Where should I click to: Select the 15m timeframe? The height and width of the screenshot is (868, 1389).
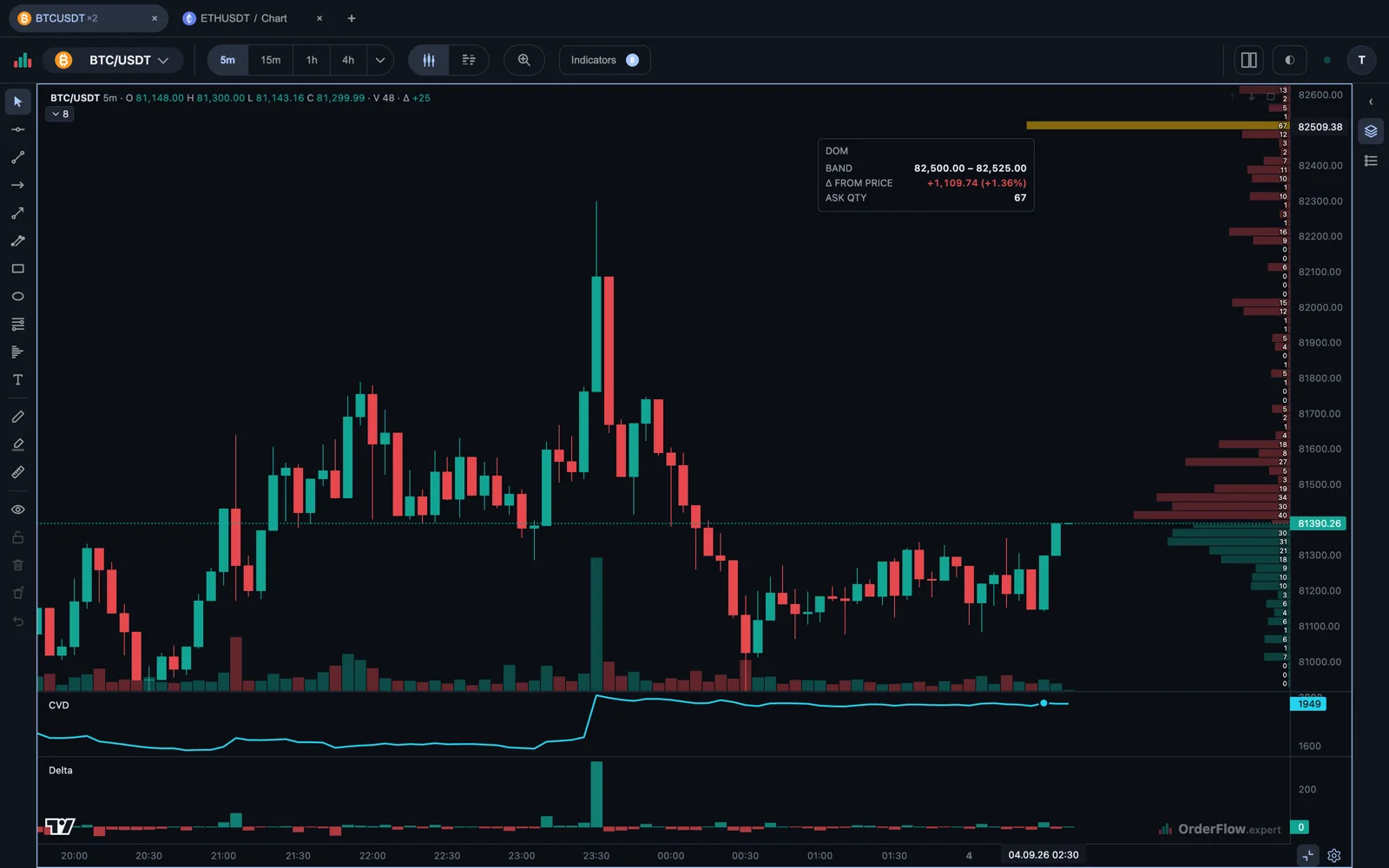(271, 60)
